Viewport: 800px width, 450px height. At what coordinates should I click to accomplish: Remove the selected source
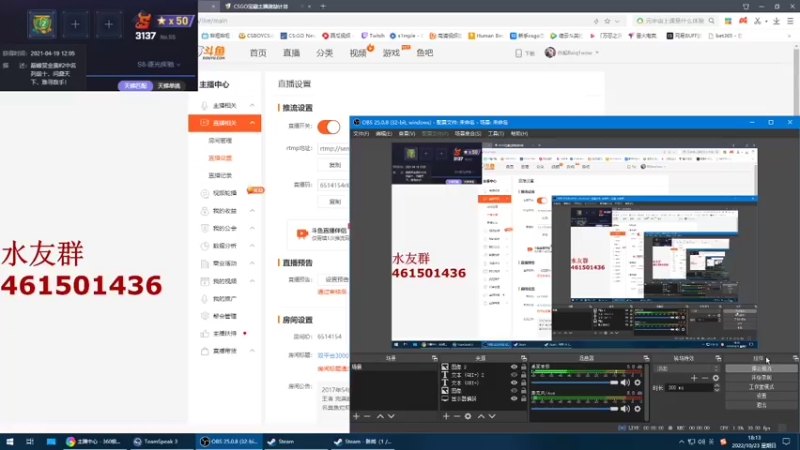(457, 416)
